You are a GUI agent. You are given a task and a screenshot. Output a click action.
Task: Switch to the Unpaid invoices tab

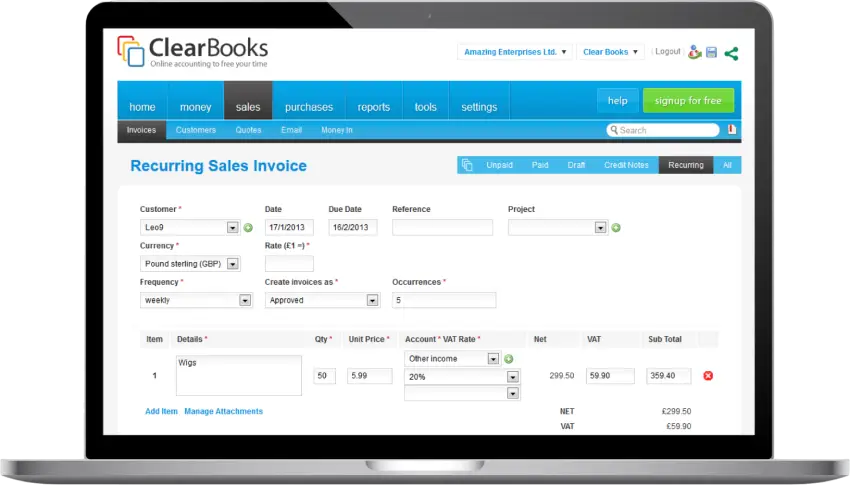499,165
